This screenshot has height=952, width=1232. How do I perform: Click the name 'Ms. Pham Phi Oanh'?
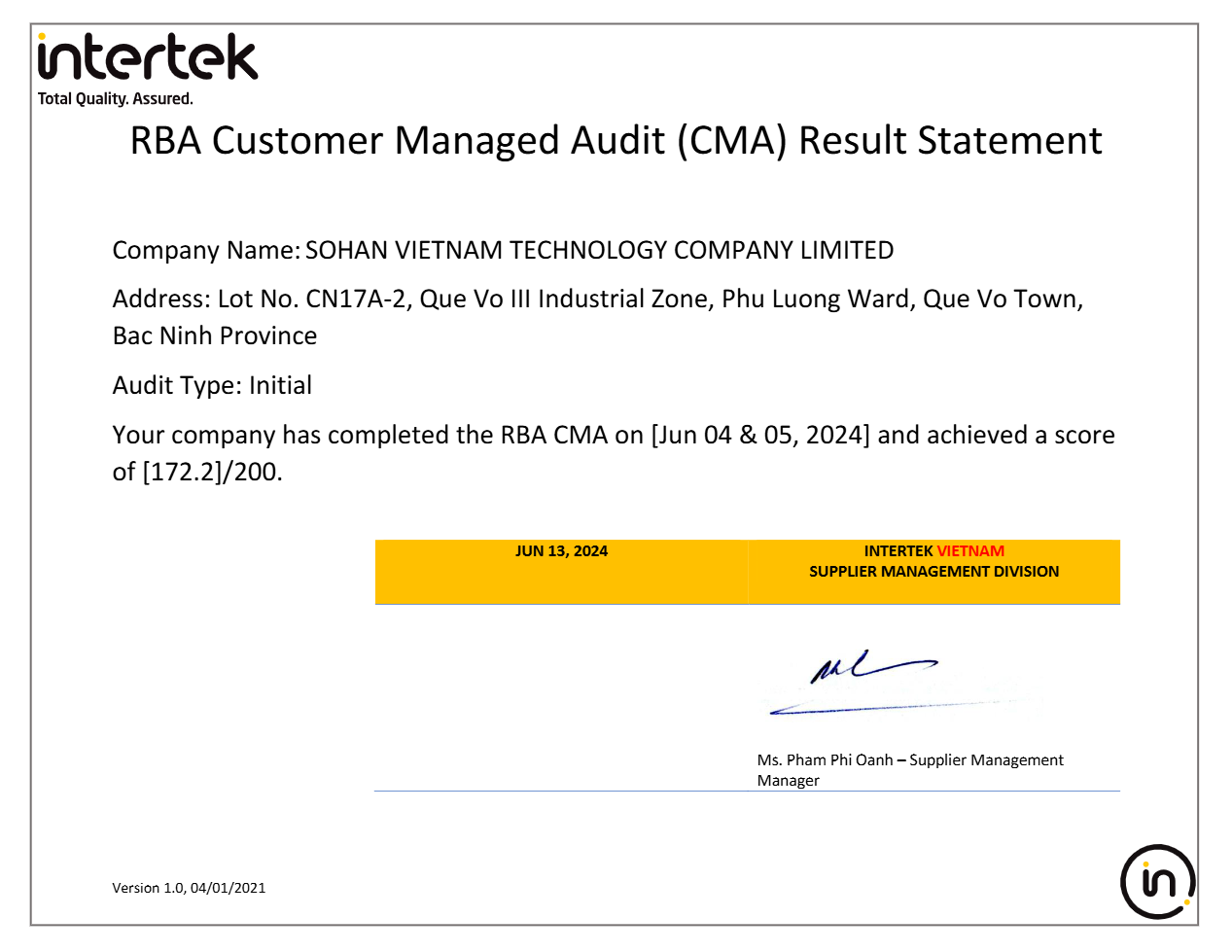point(825,760)
